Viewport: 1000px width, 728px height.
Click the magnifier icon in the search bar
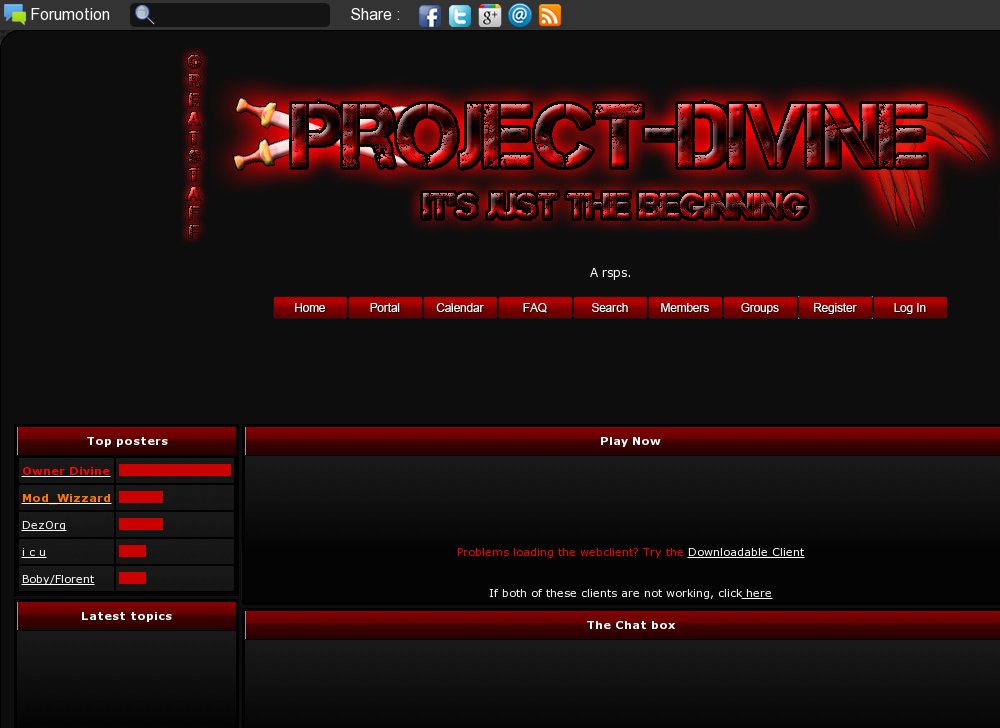(141, 15)
